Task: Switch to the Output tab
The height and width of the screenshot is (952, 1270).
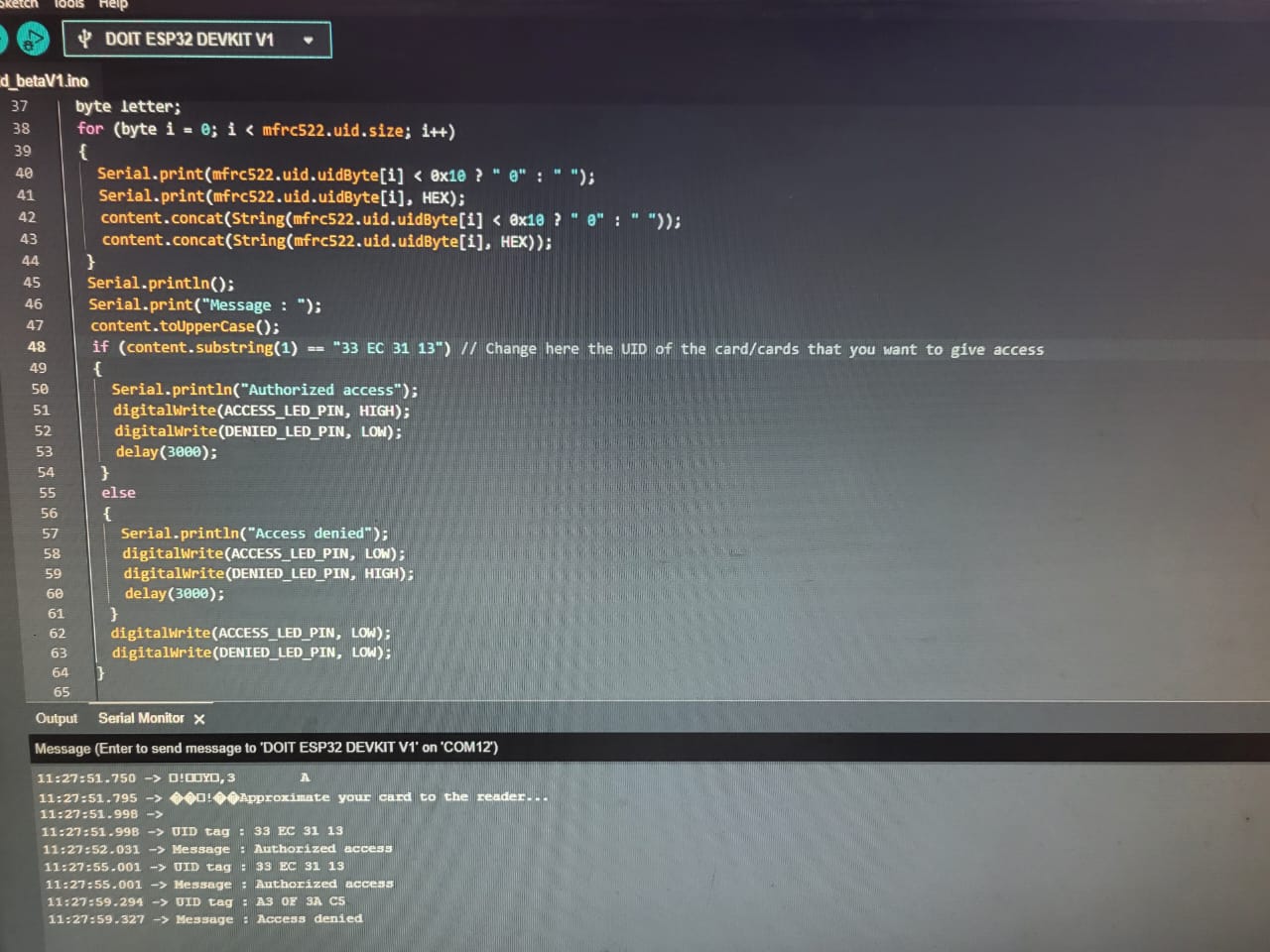Action: tap(57, 718)
